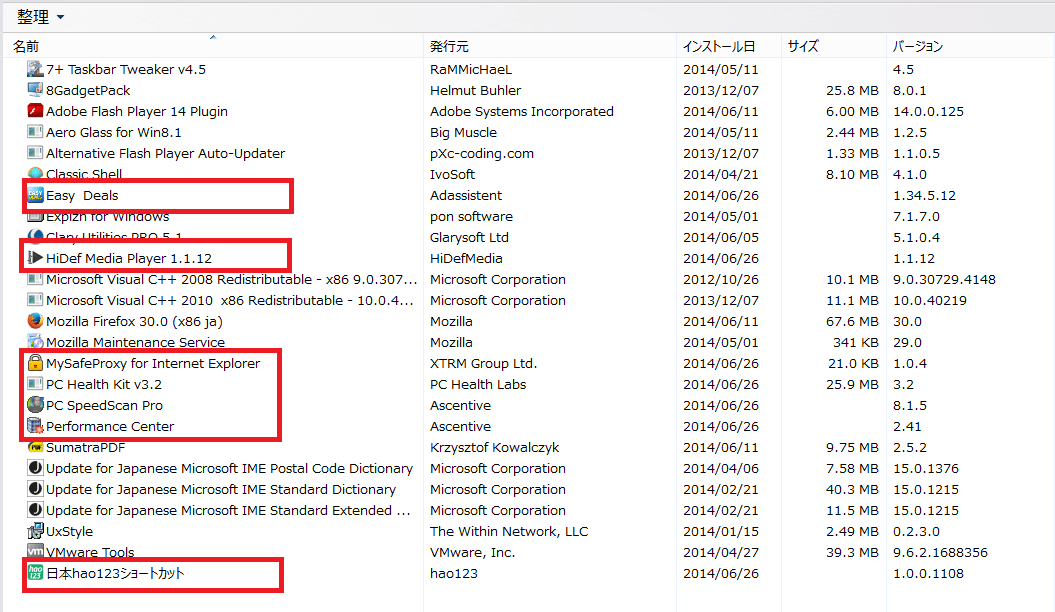Click the Visual C++ 2010 Redistributable icon
This screenshot has width=1055, height=612.
pos(35,299)
